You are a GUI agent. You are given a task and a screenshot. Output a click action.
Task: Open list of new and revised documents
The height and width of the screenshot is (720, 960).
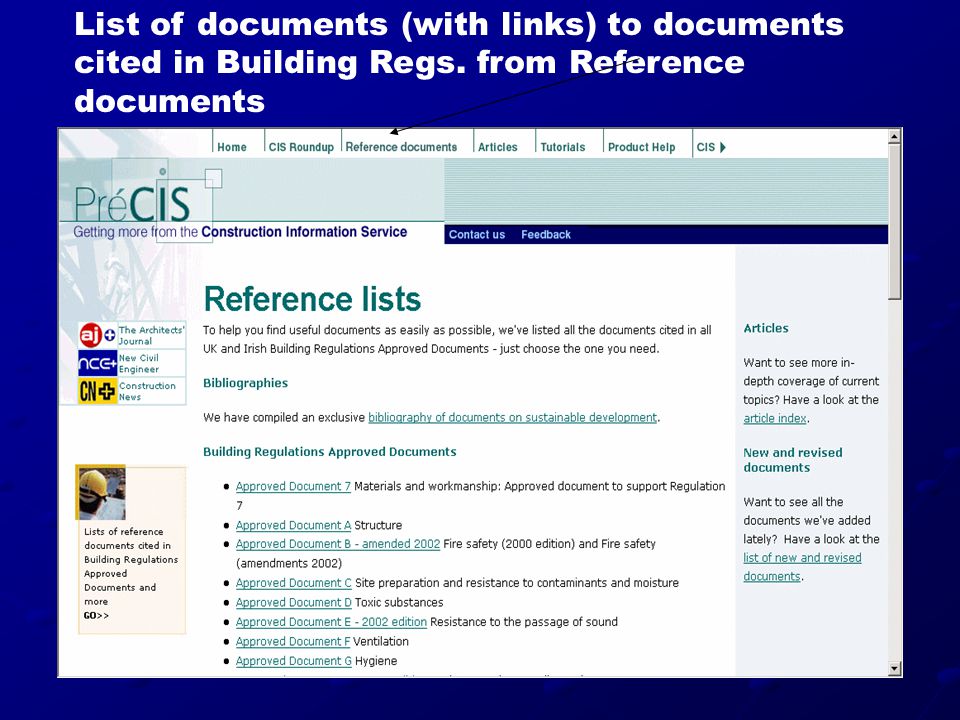802,567
